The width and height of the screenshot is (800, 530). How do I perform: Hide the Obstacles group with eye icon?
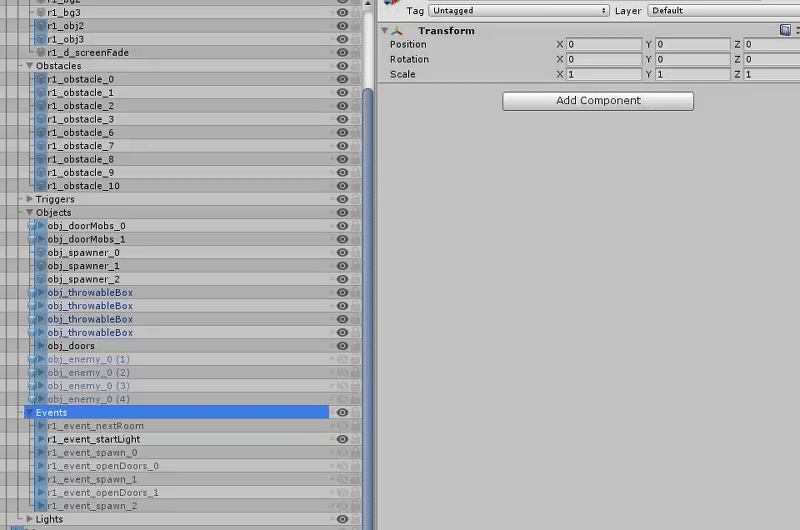pos(342,66)
